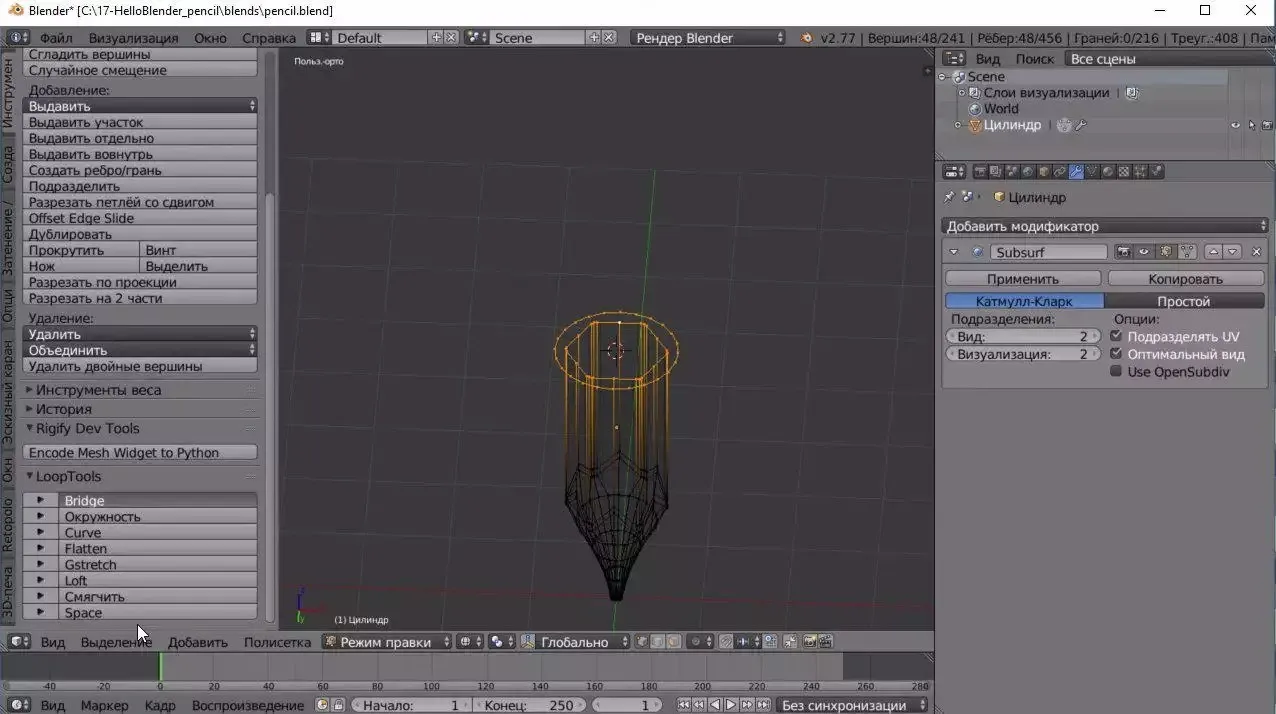The image size is (1276, 714).
Task: Open the Добавить модификатор dropdown
Action: click(1105, 226)
